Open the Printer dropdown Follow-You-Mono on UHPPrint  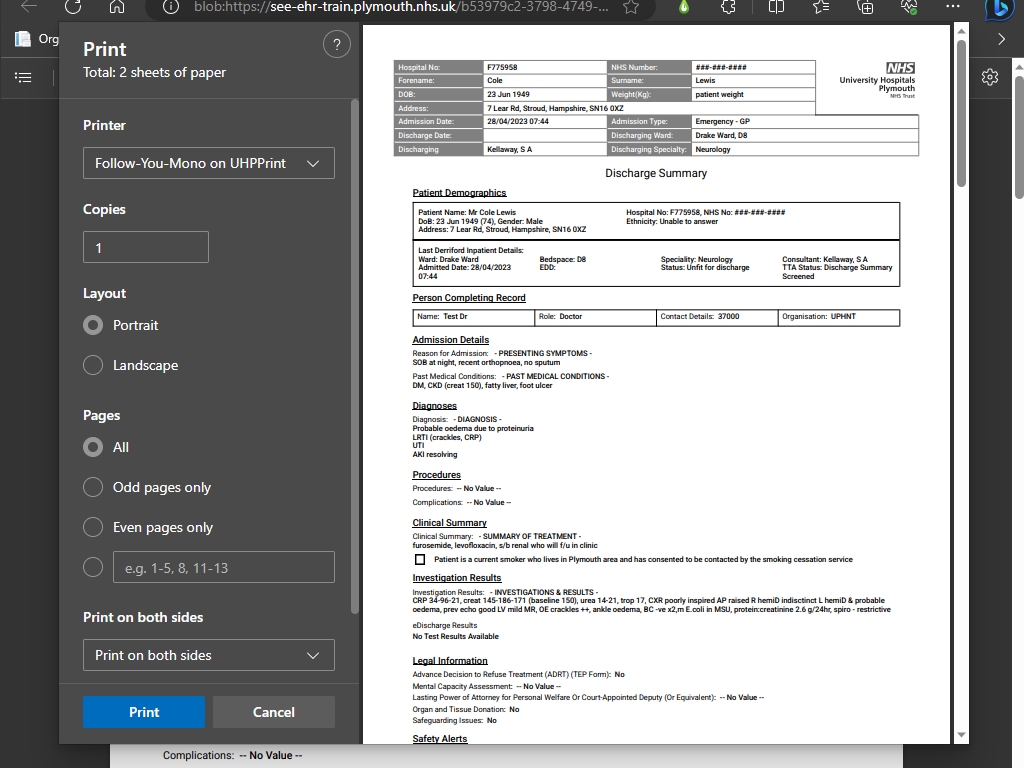(x=208, y=163)
